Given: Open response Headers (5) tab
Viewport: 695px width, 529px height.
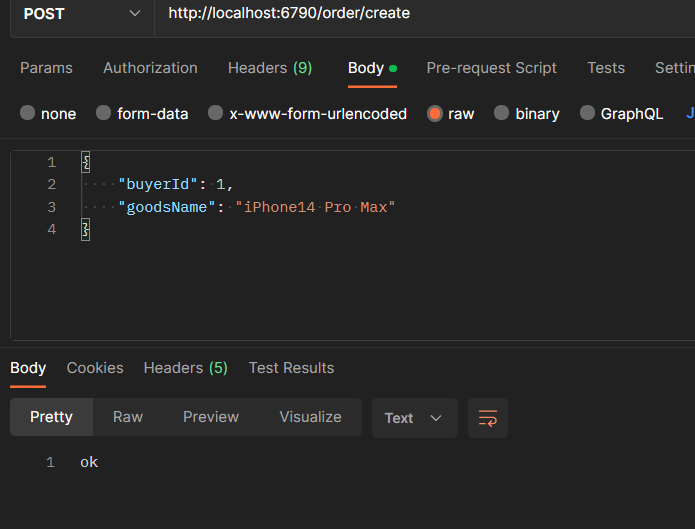Looking at the screenshot, I should point(185,368).
